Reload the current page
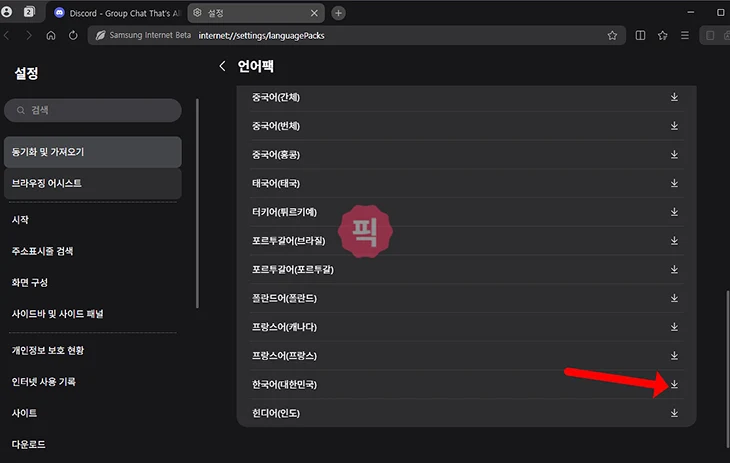Screen dimensions: 730x463 tap(73, 35)
